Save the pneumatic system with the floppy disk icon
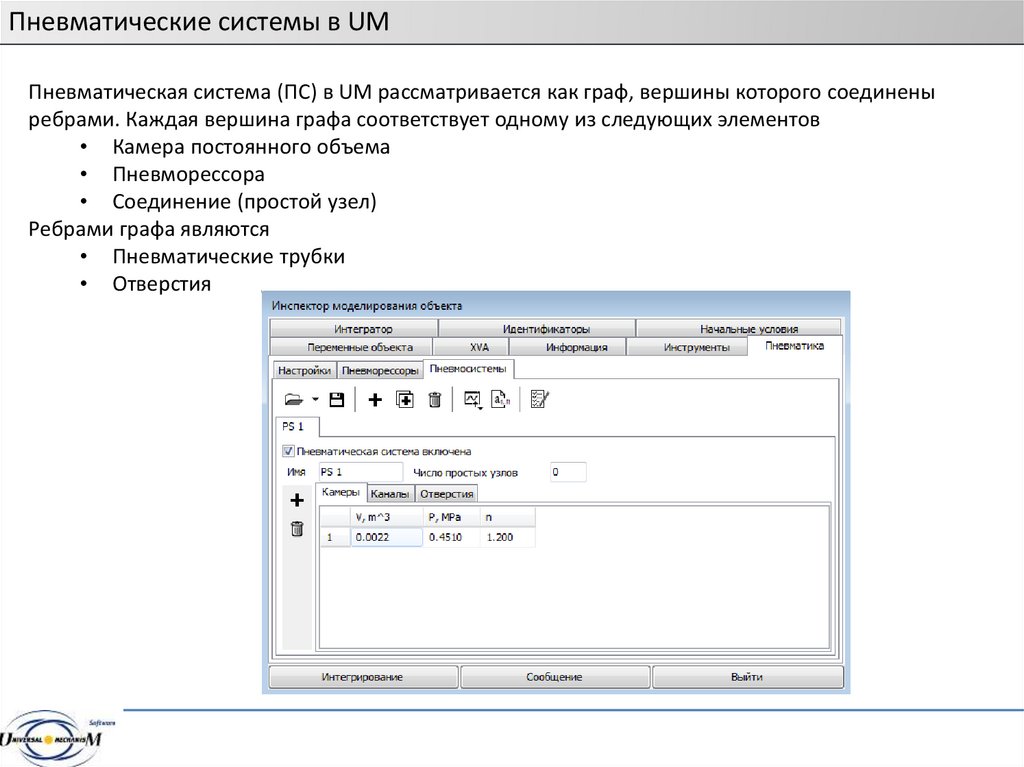The width and height of the screenshot is (1024, 767). point(336,399)
